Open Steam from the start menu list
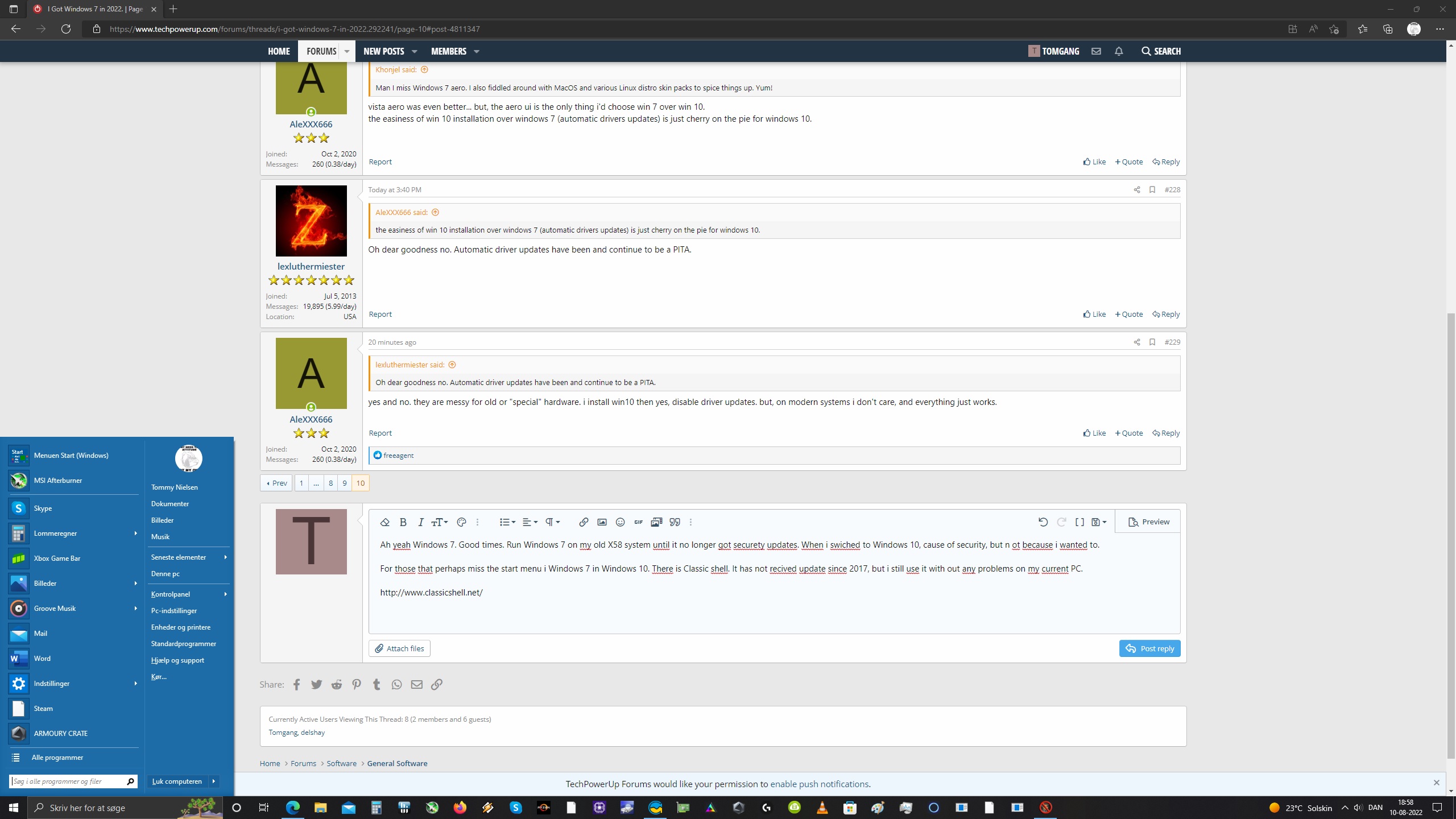1456x819 pixels. coord(73,708)
